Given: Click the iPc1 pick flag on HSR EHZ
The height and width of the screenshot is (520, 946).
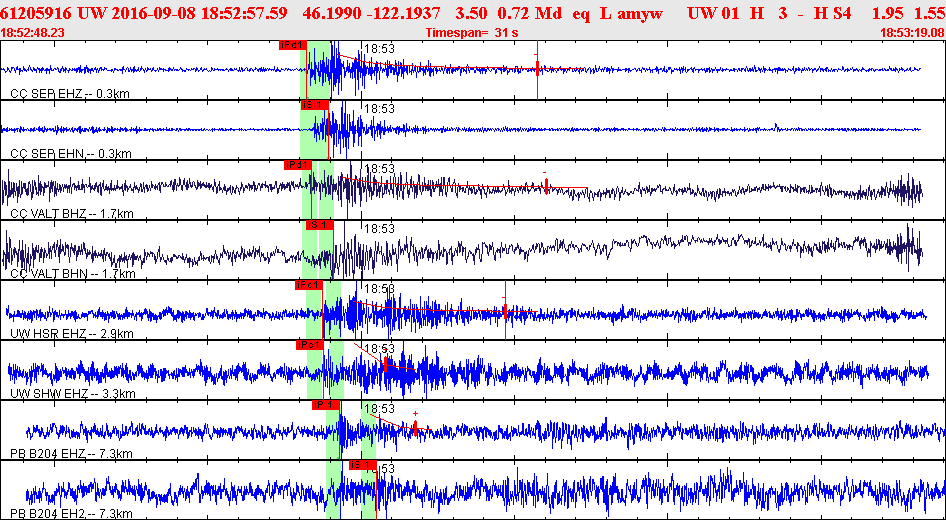Looking at the screenshot, I should click(308, 285).
